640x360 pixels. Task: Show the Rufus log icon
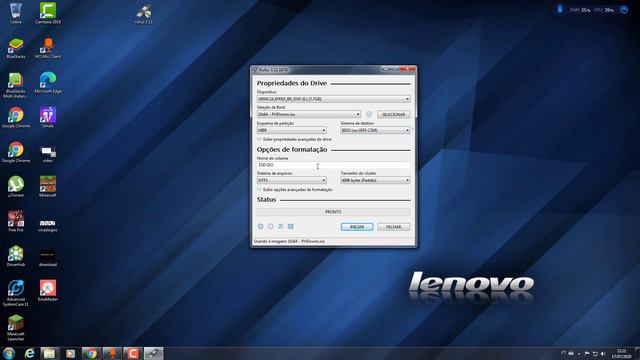coord(291,226)
